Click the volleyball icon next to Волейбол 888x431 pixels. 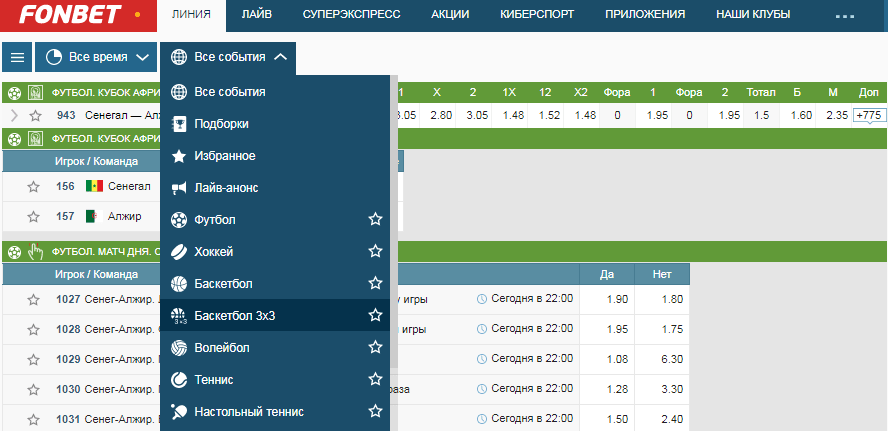click(x=178, y=347)
